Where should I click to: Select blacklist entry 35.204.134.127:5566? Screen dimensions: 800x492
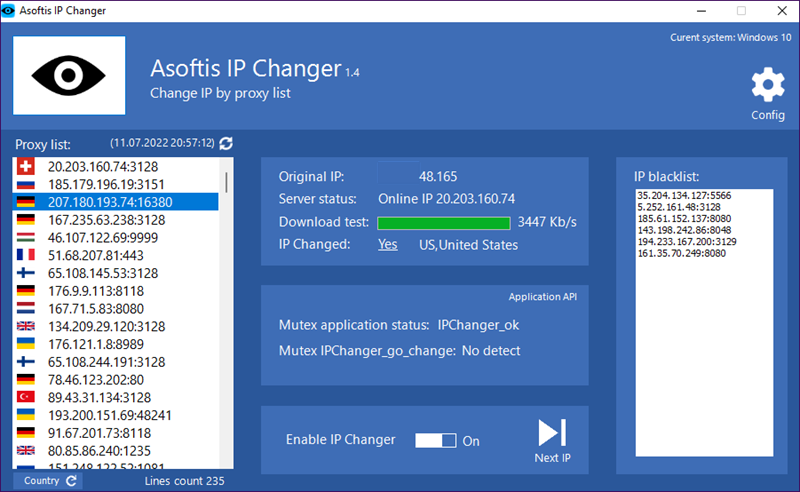coord(684,195)
